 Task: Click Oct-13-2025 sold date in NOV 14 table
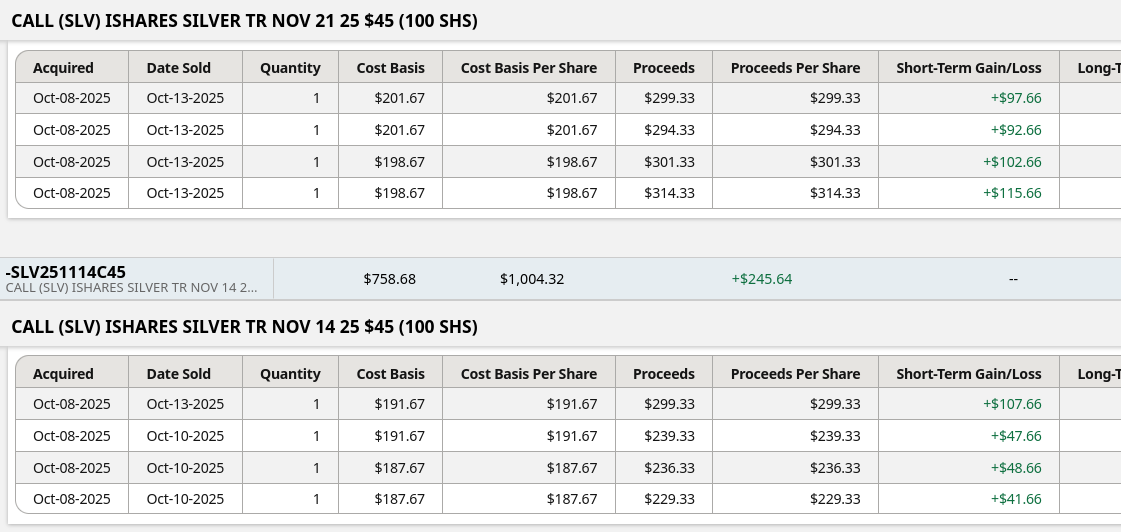point(185,404)
